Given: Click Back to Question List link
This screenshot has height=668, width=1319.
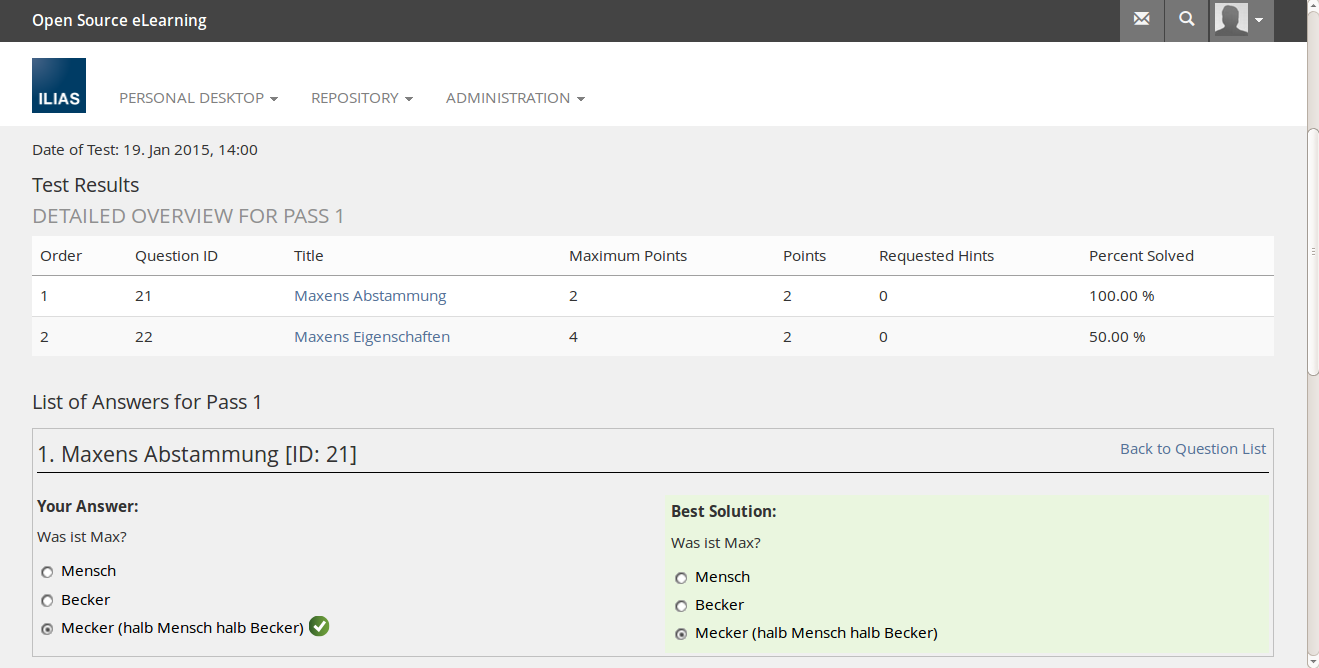Looking at the screenshot, I should coord(1192,449).
